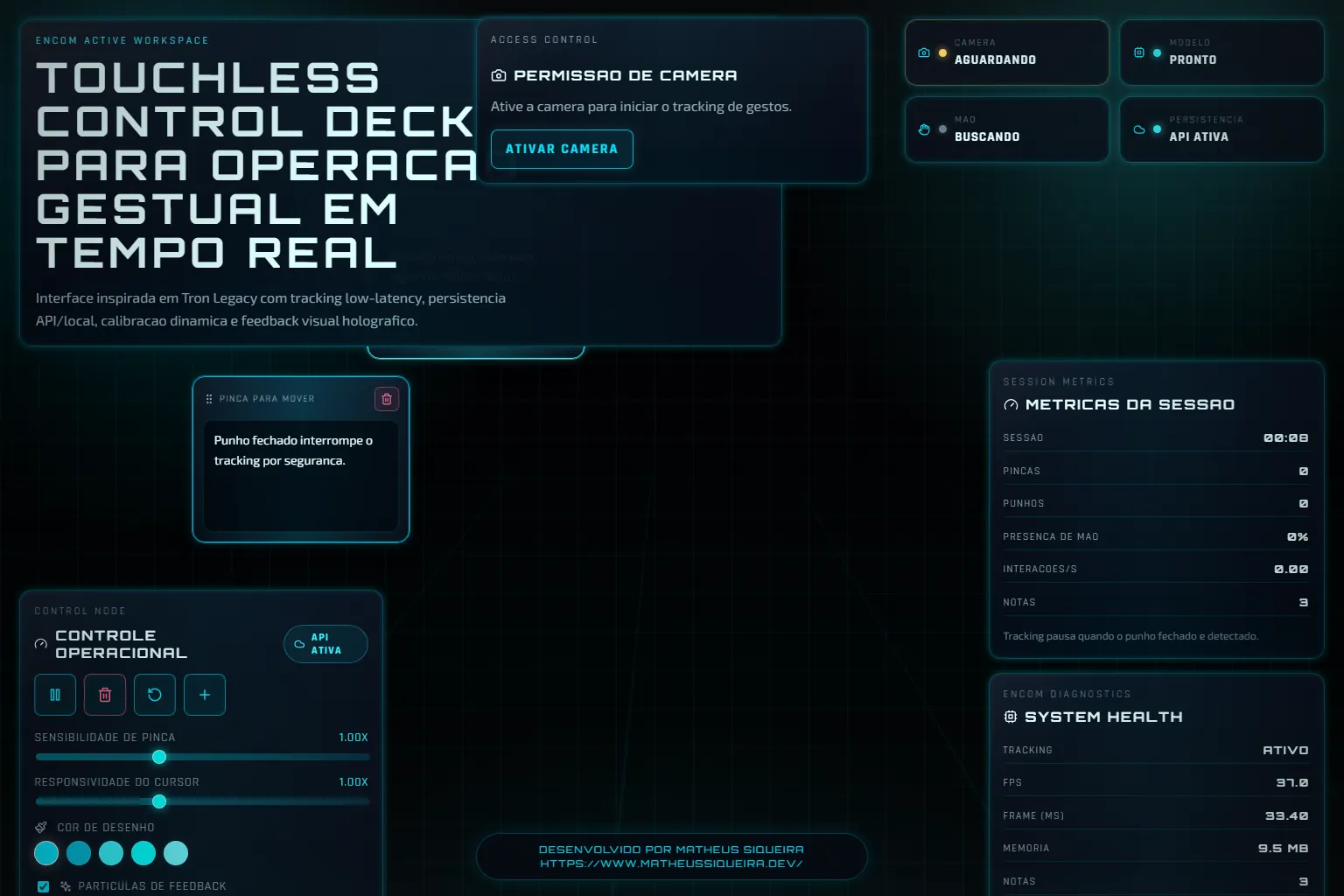Viewport: 1344px width, 896px height.
Task: Click the 'API Ativa' persistence status label
Action: (1199, 137)
